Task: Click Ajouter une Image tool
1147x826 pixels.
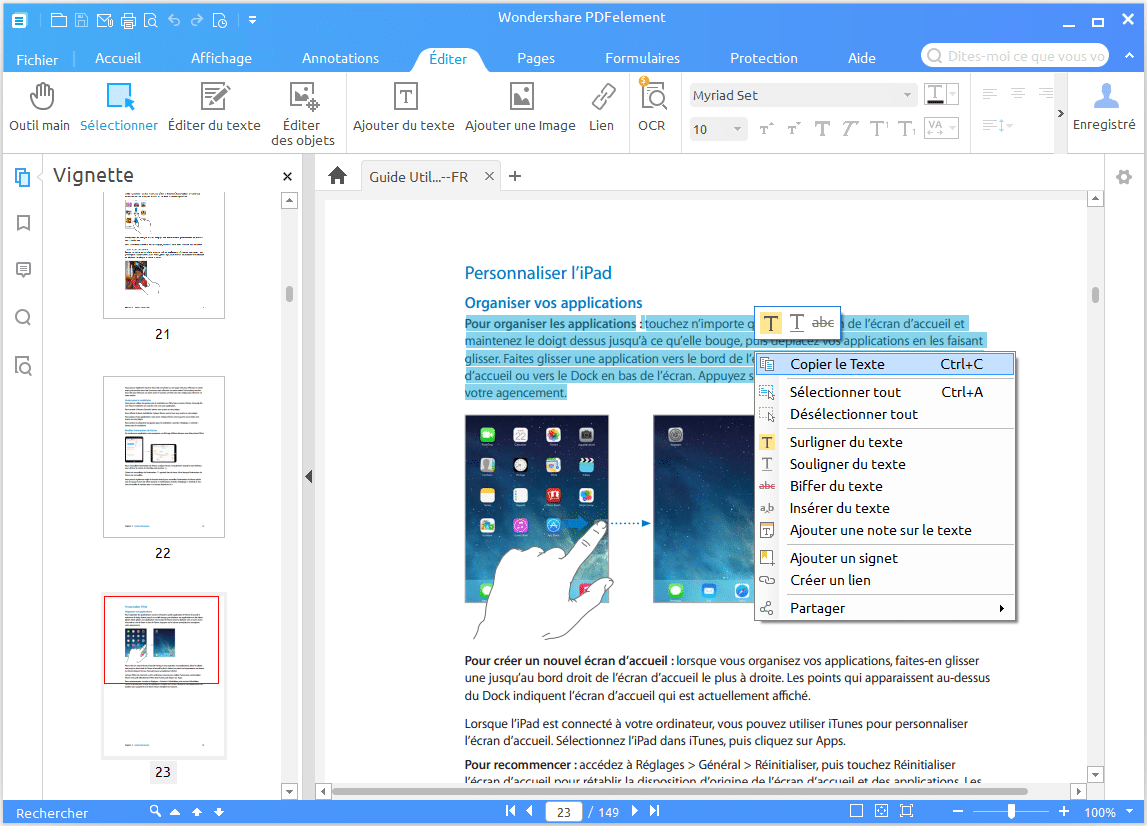Action: [x=520, y=108]
